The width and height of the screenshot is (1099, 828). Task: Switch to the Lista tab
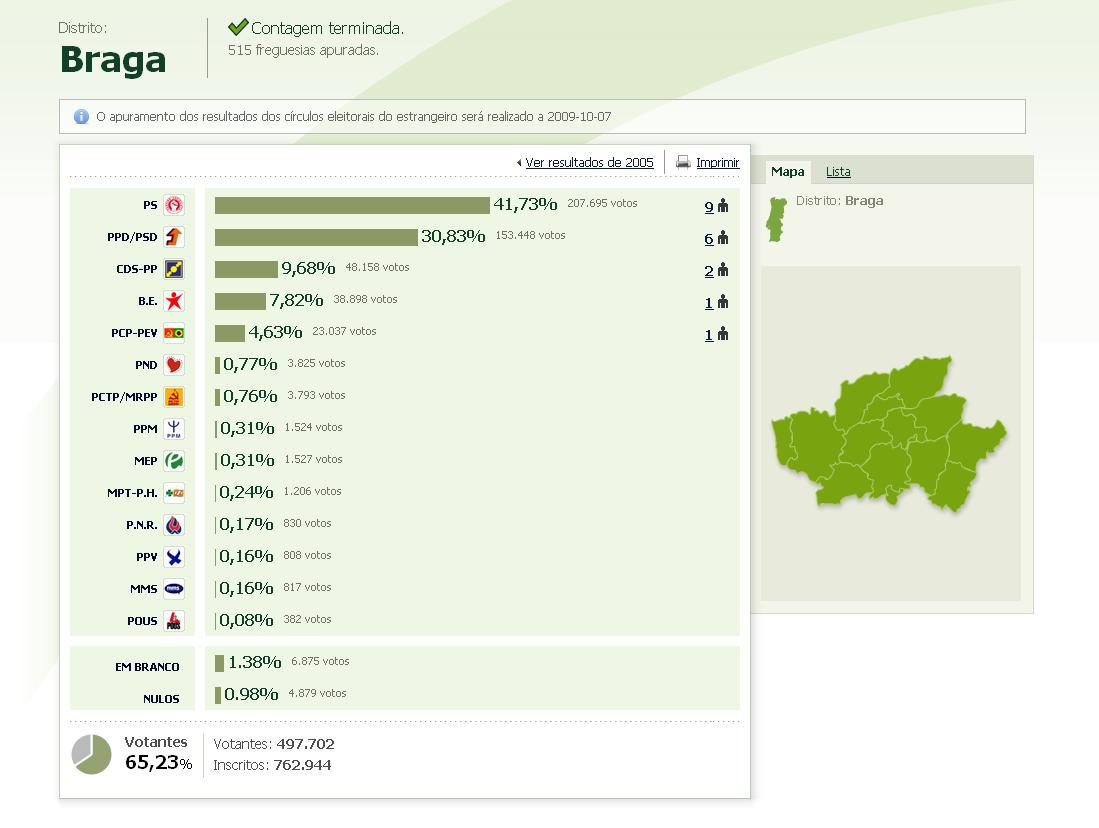tap(838, 172)
